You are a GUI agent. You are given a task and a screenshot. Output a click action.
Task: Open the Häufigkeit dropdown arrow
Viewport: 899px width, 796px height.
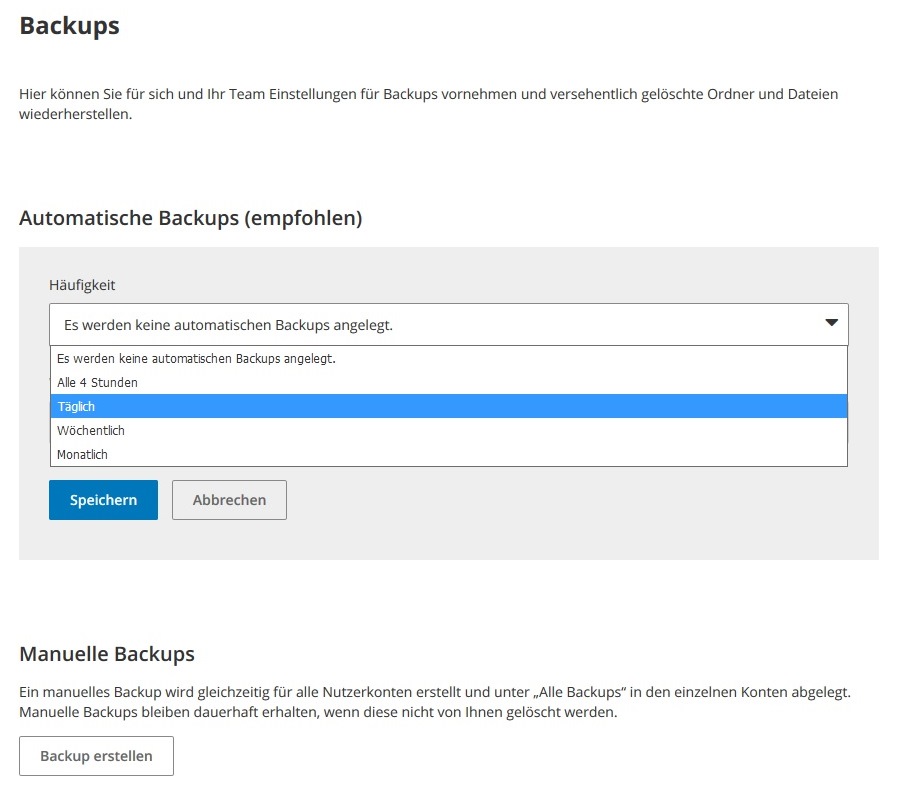(x=831, y=323)
